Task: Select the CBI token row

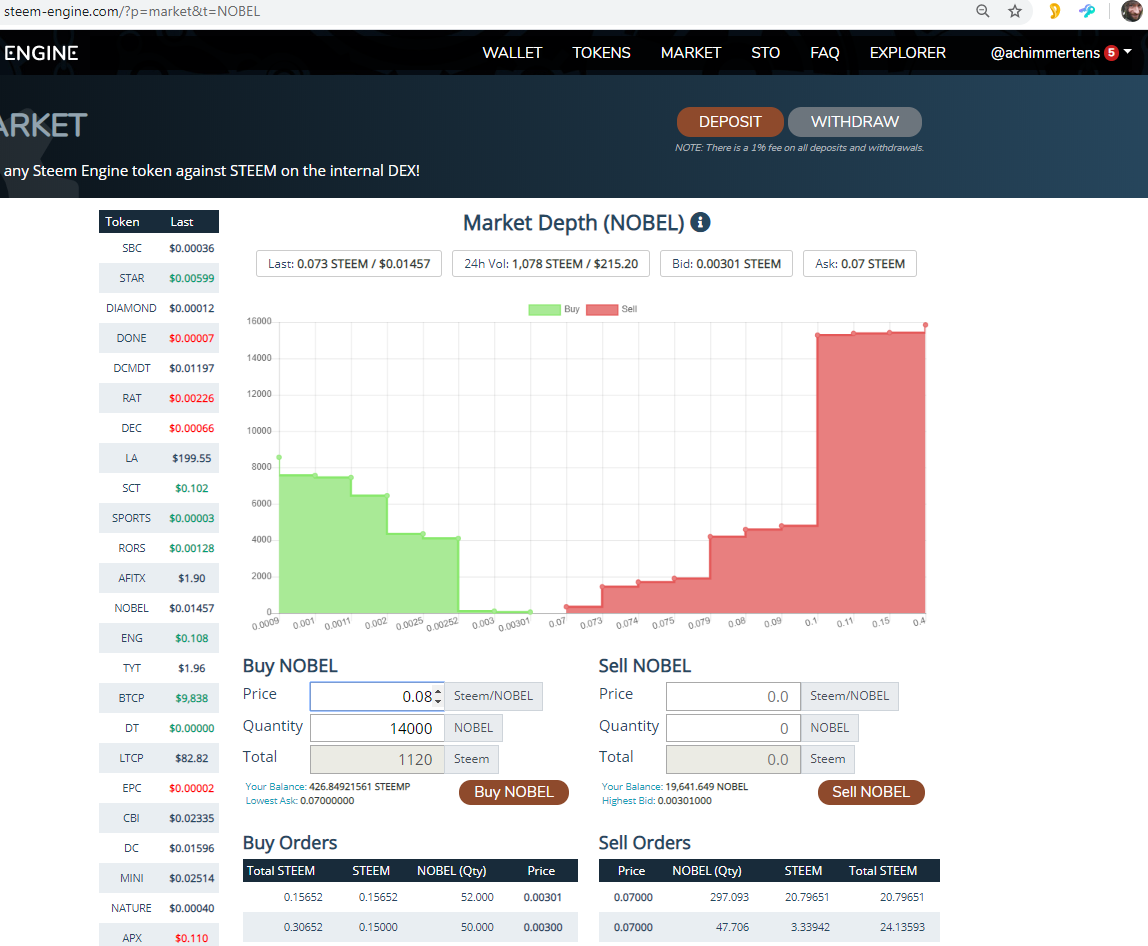Action: coord(159,819)
